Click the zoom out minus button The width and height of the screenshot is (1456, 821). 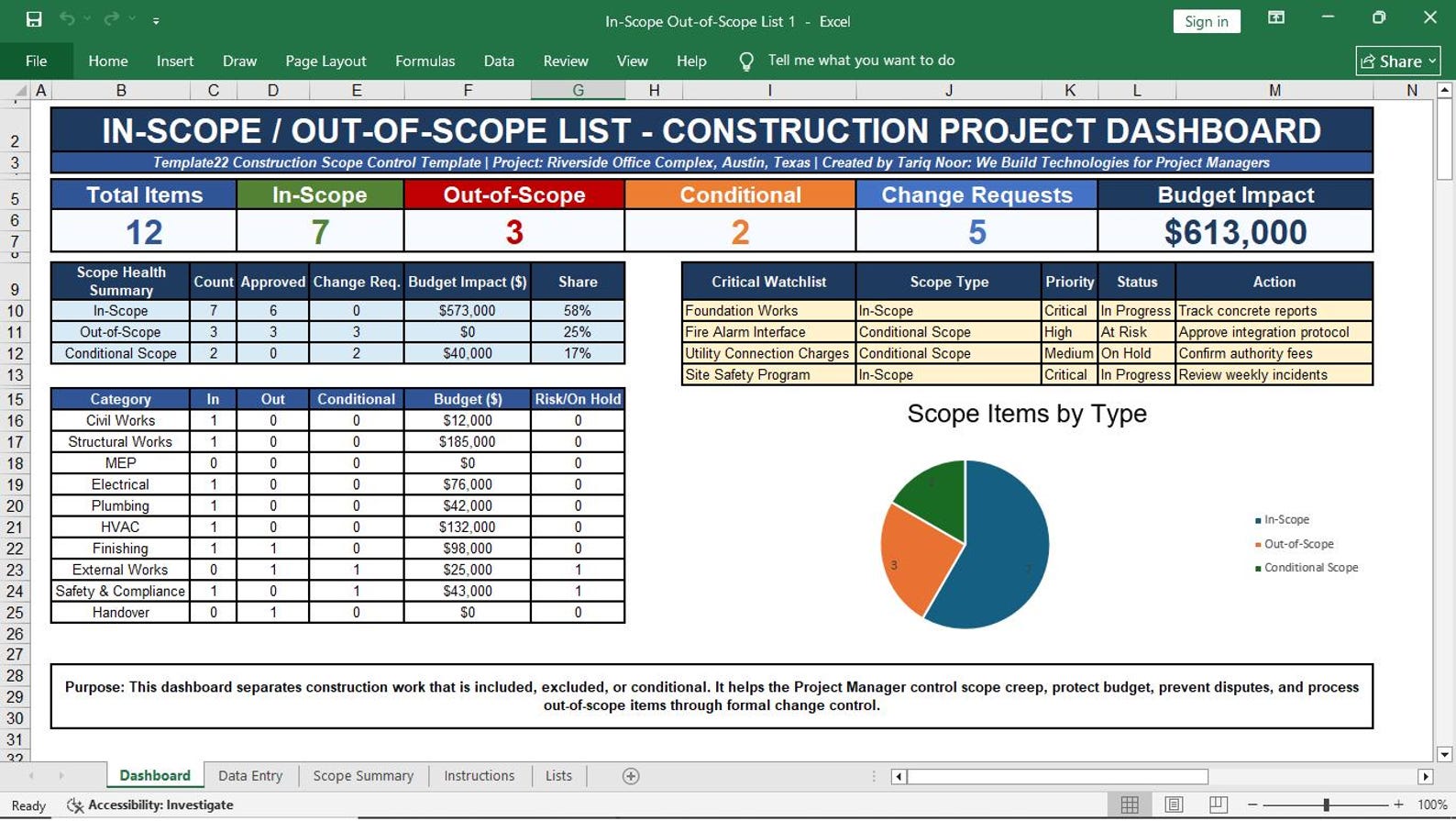coord(1252,804)
